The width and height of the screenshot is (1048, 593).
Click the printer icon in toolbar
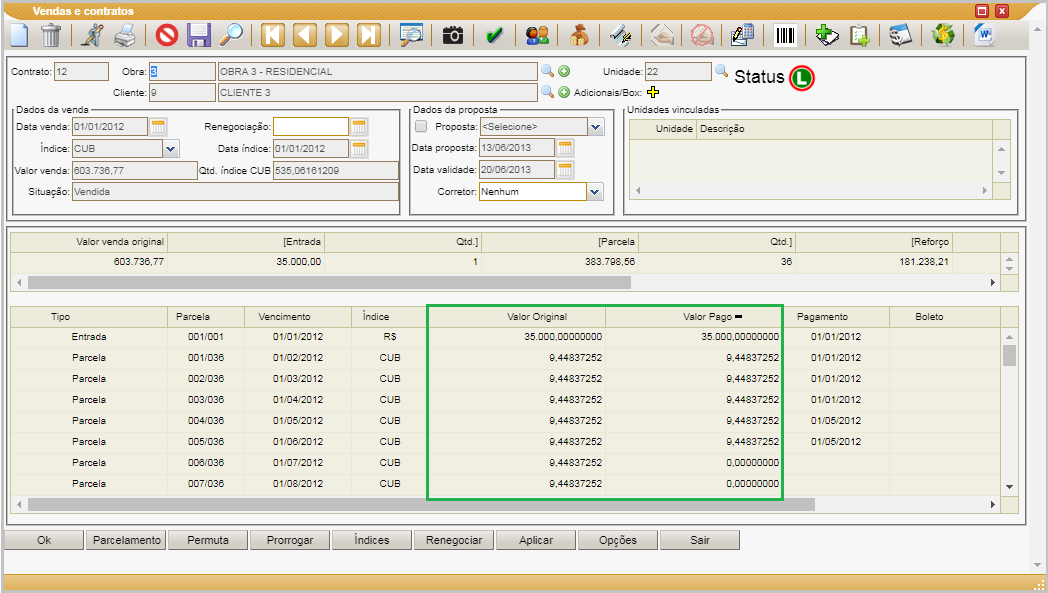tap(125, 35)
